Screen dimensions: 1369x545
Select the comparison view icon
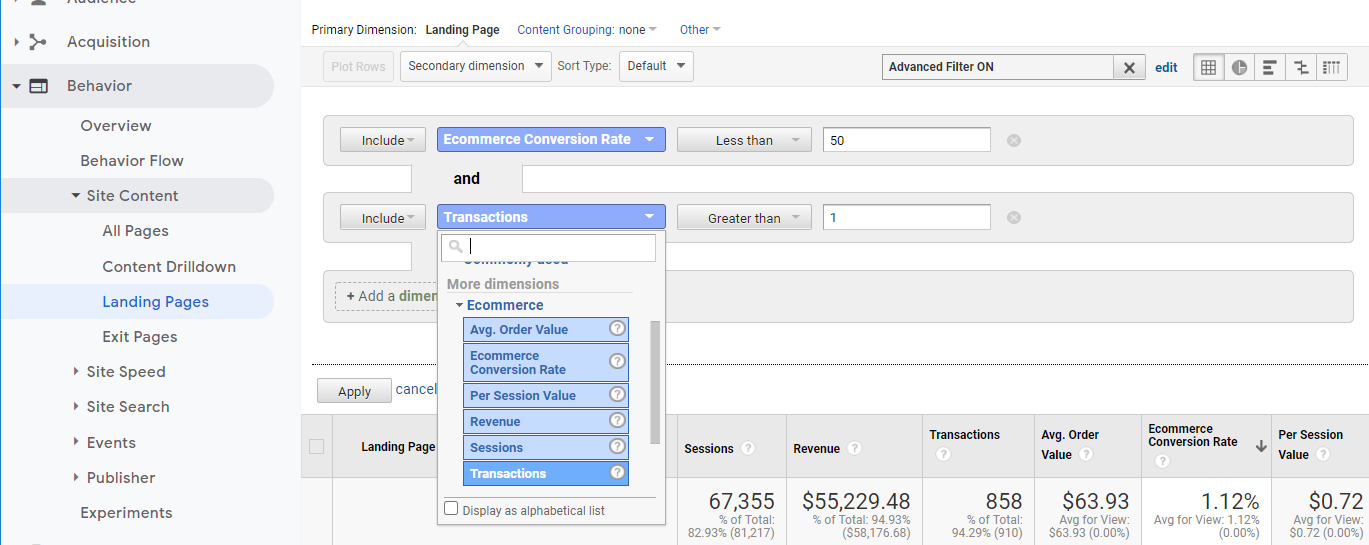(1301, 67)
